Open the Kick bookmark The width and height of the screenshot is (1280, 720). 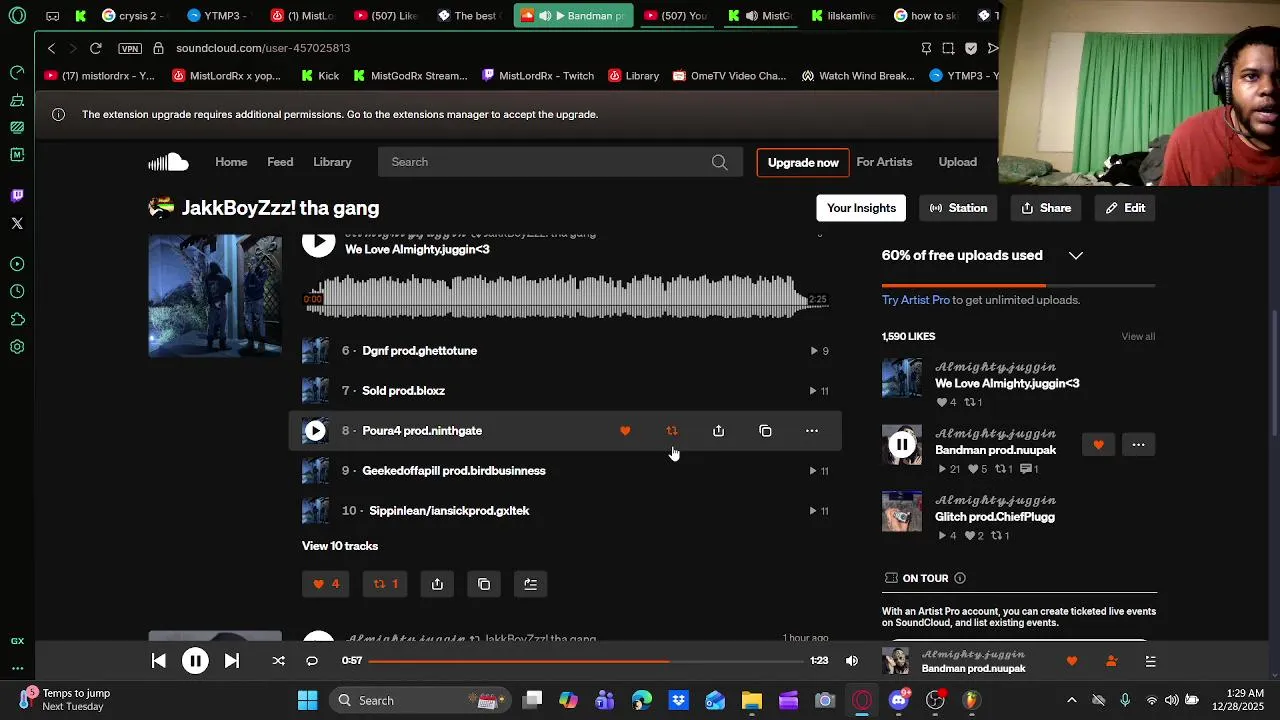coord(320,76)
